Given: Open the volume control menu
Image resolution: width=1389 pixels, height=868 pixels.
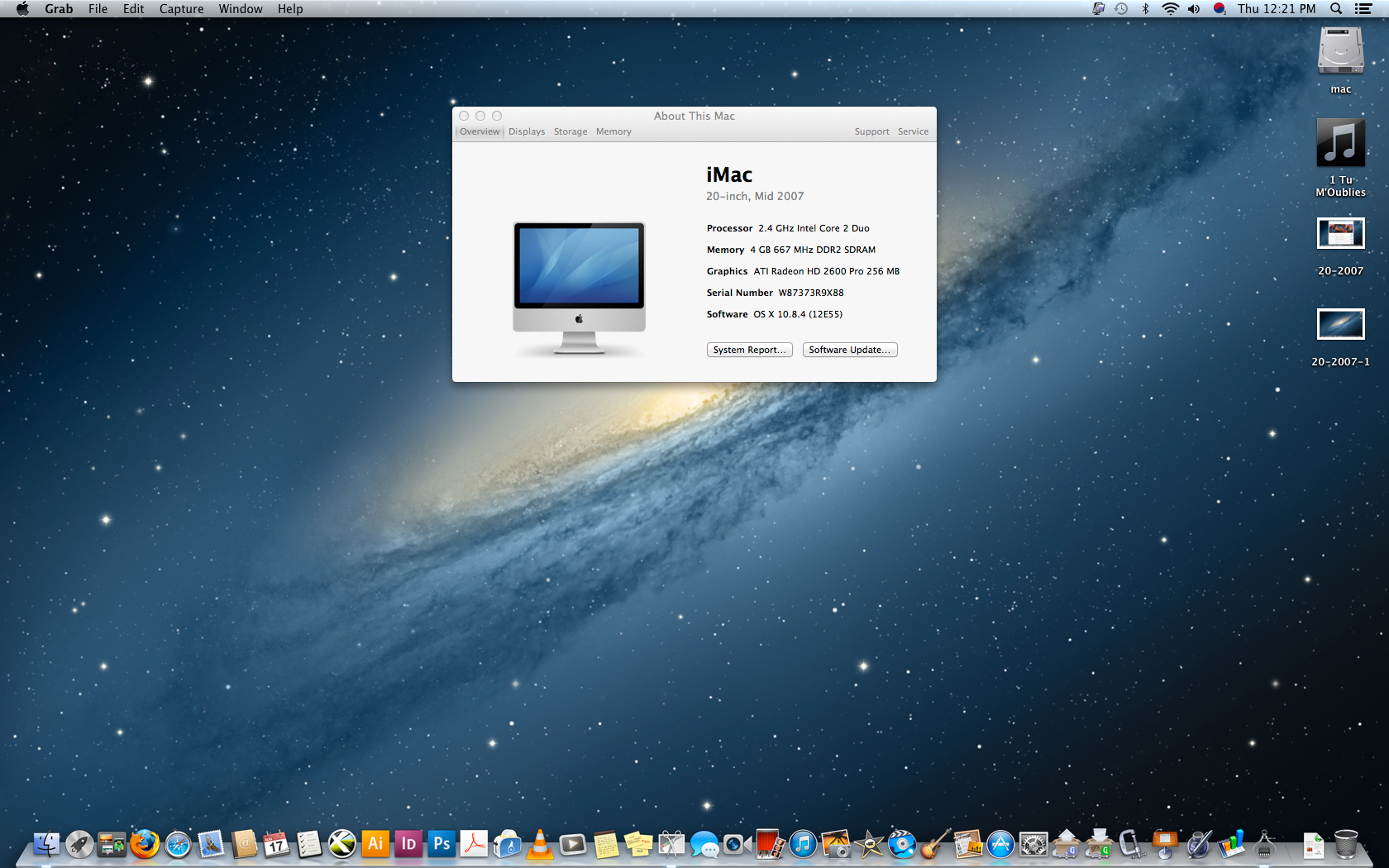Looking at the screenshot, I should point(1194,9).
